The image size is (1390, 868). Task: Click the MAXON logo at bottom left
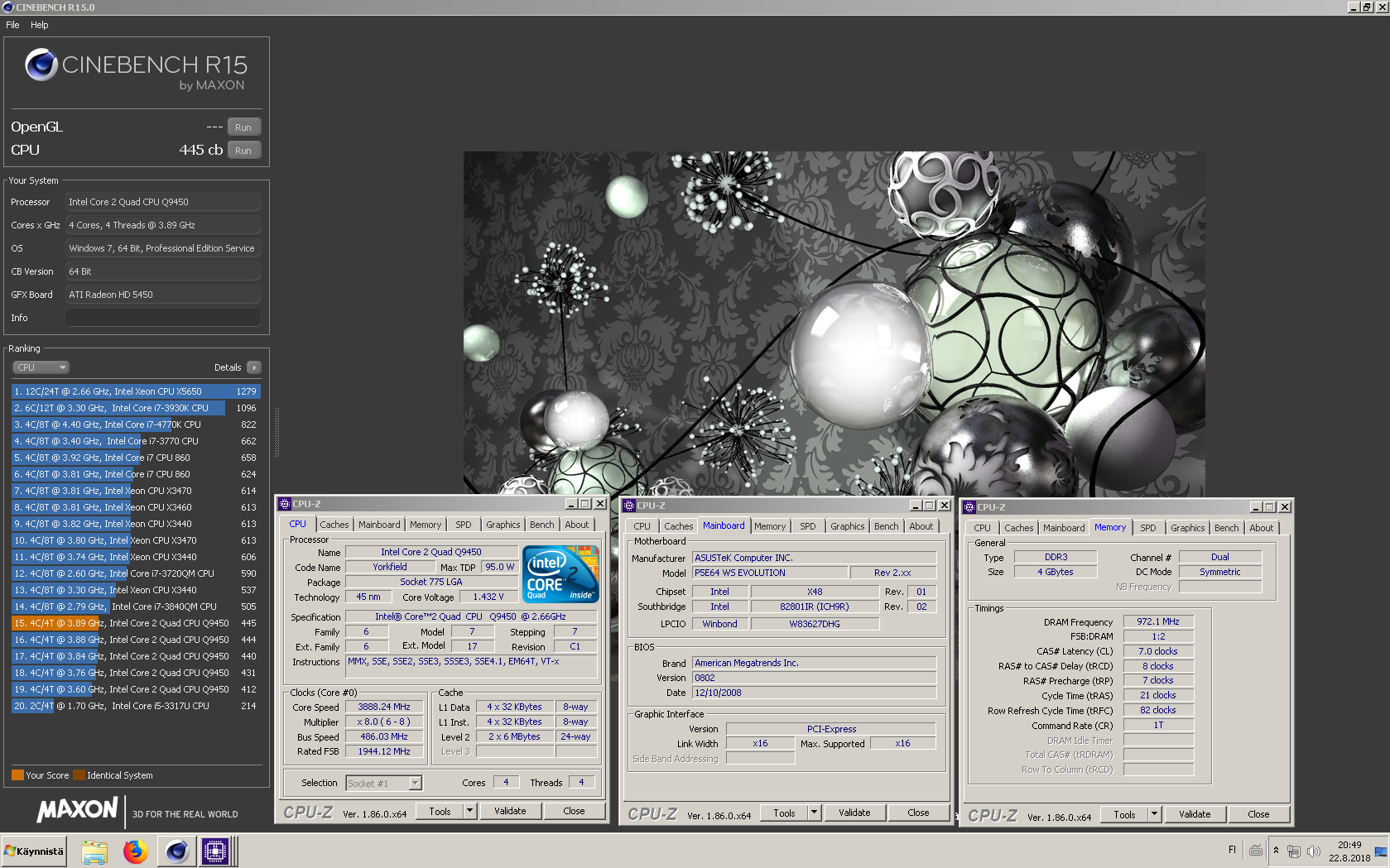77,810
